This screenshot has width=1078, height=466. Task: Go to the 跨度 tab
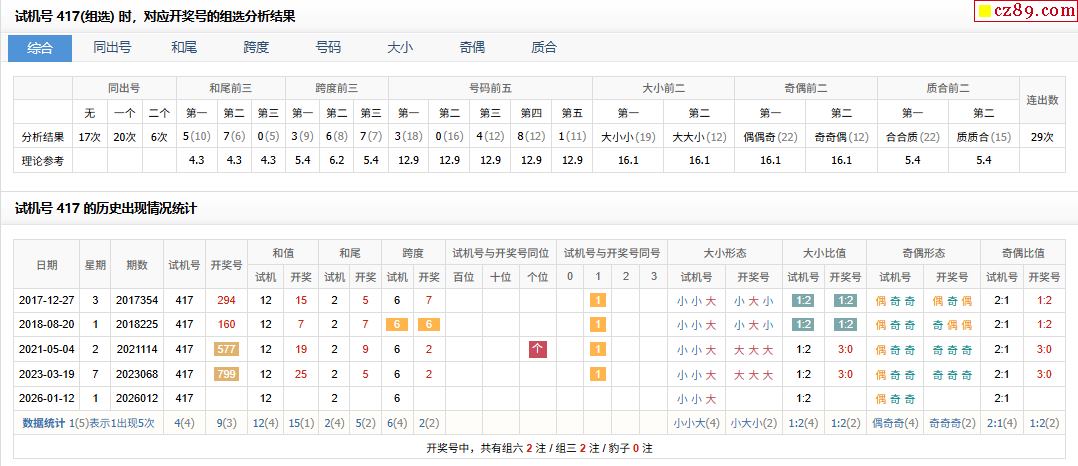point(256,47)
